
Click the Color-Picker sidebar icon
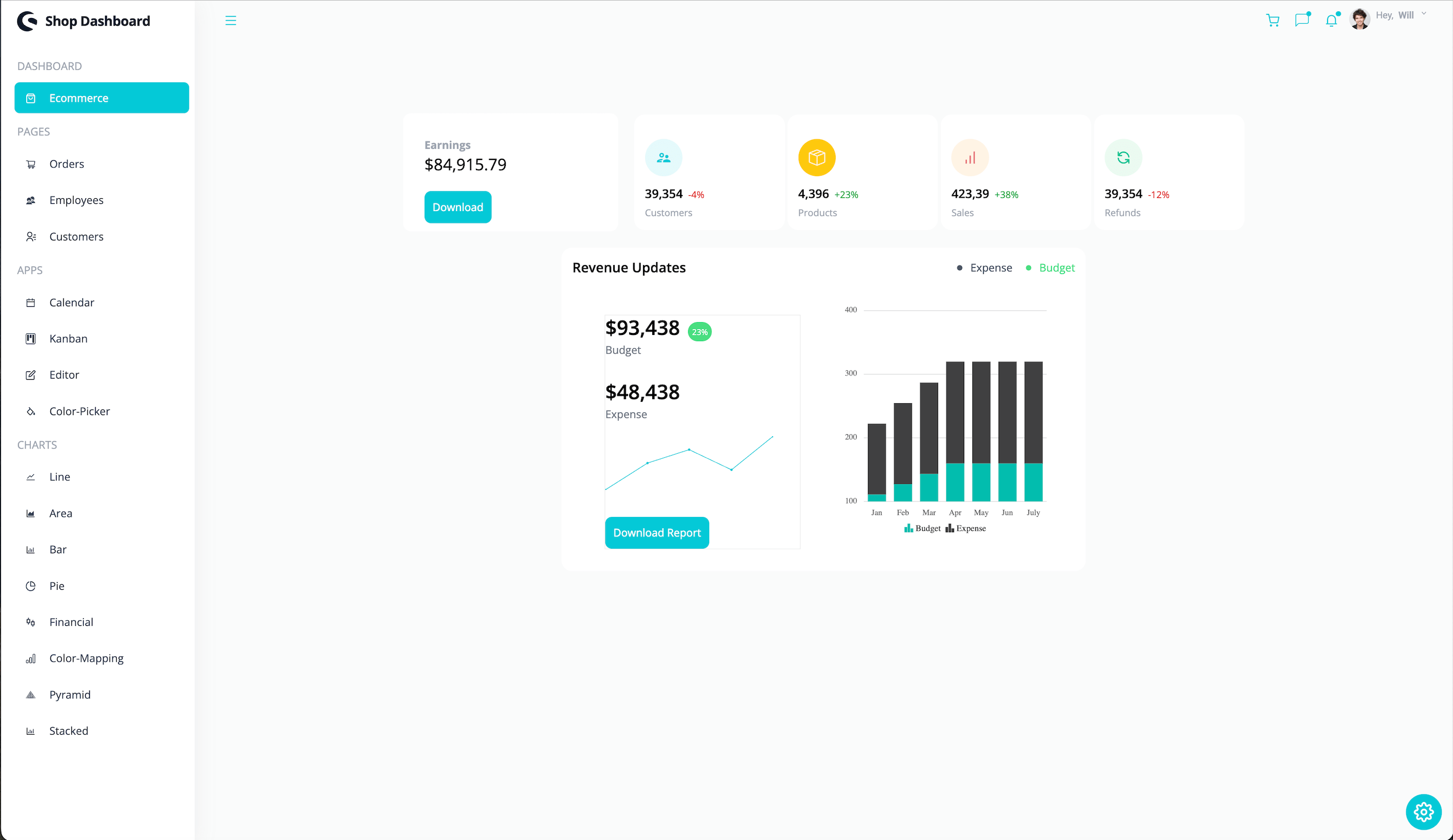(x=32, y=411)
